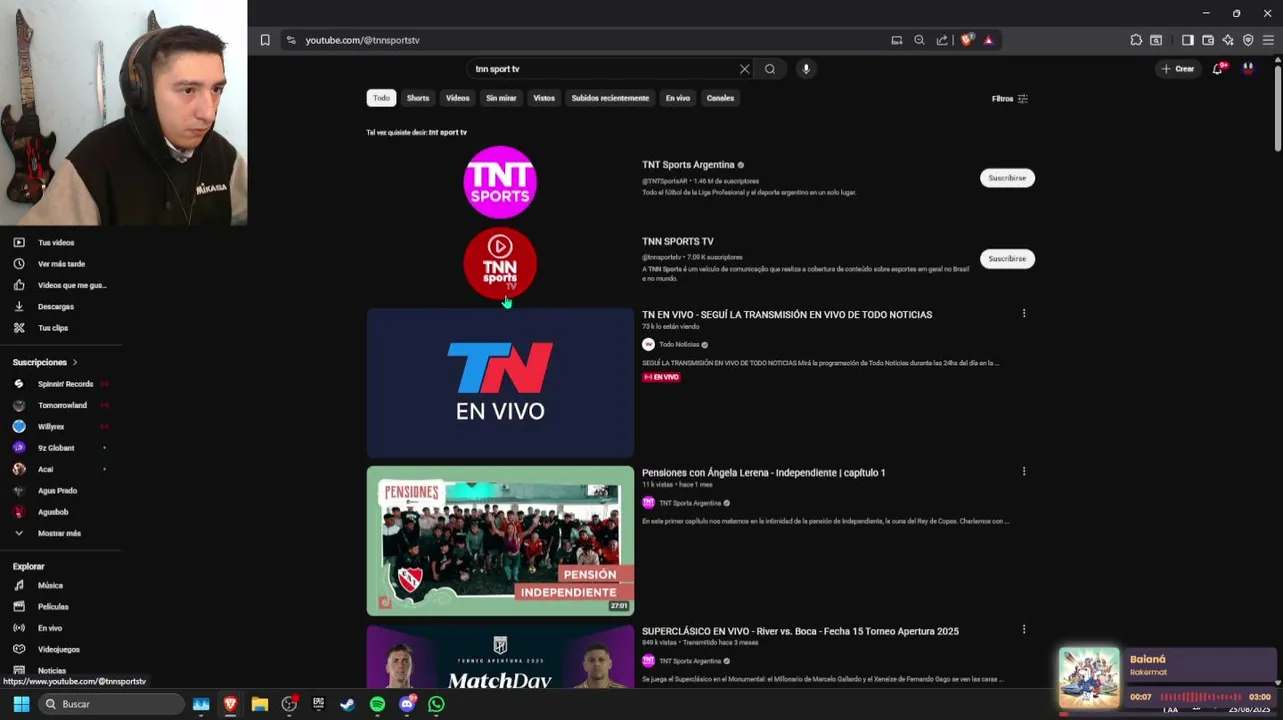The width and height of the screenshot is (1283, 720).
Task: Open Spinnin' Records subscription
Action: [x=65, y=384]
